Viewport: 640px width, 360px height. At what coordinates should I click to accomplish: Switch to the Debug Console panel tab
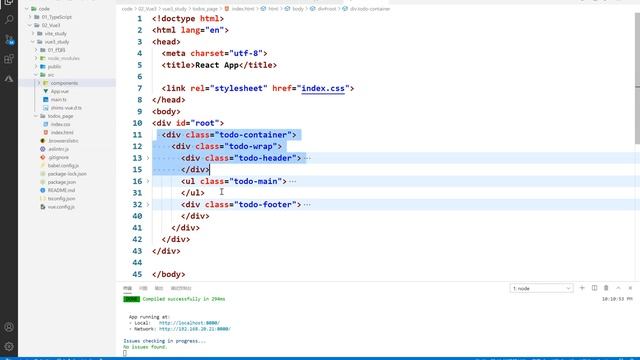point(181,288)
